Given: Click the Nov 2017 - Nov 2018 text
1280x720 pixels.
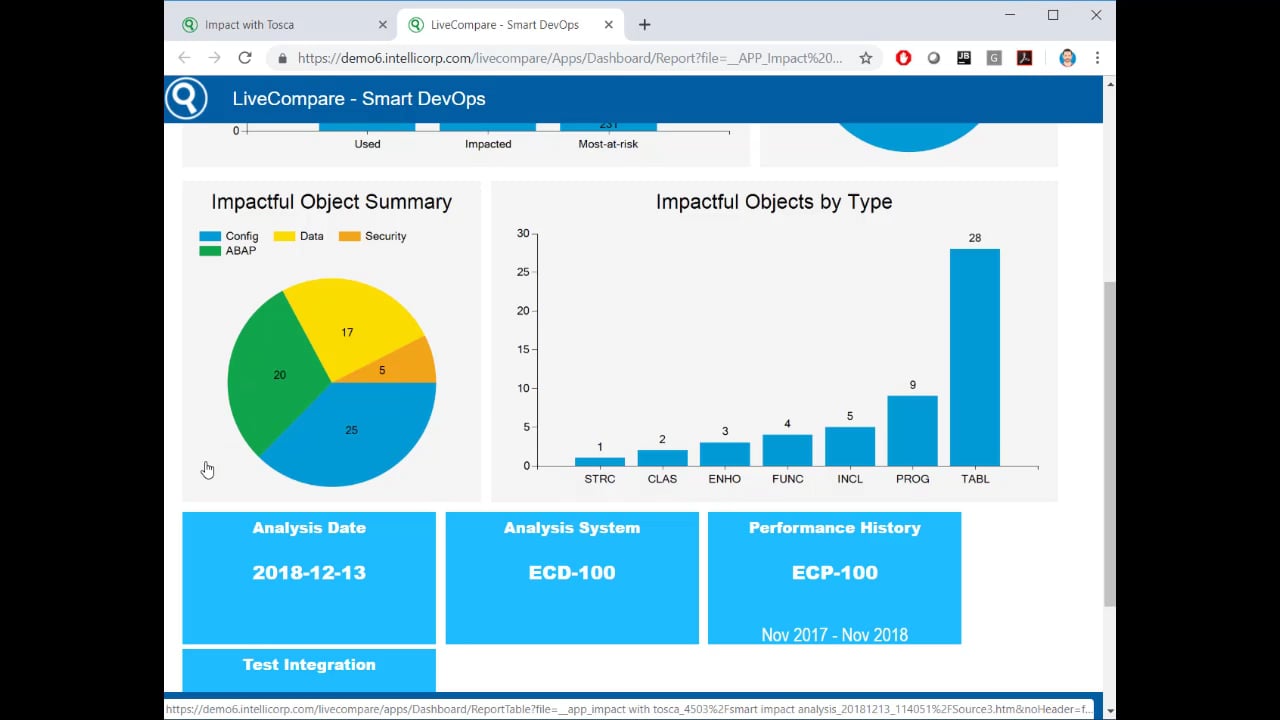Looking at the screenshot, I should tap(834, 635).
